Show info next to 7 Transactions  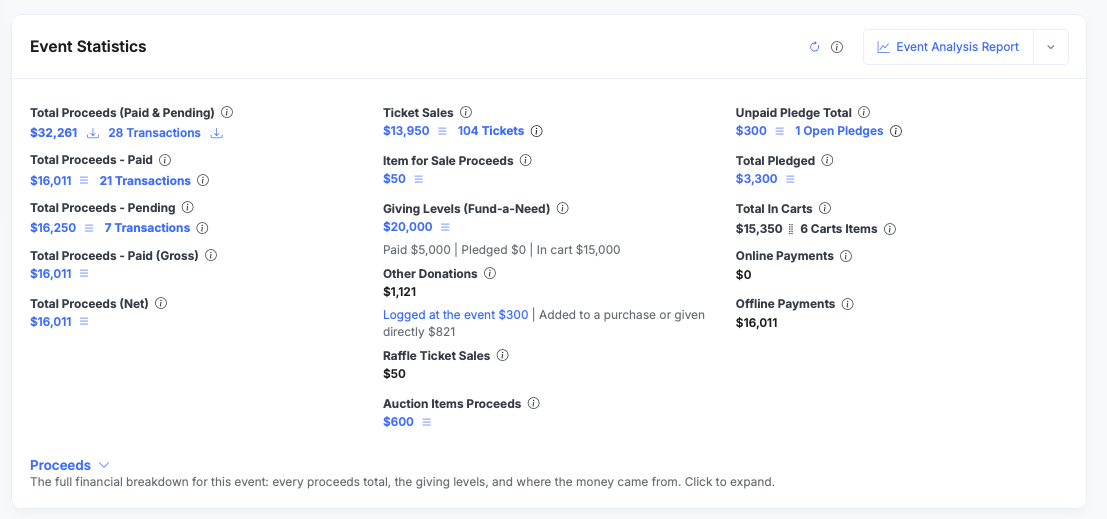tap(202, 228)
